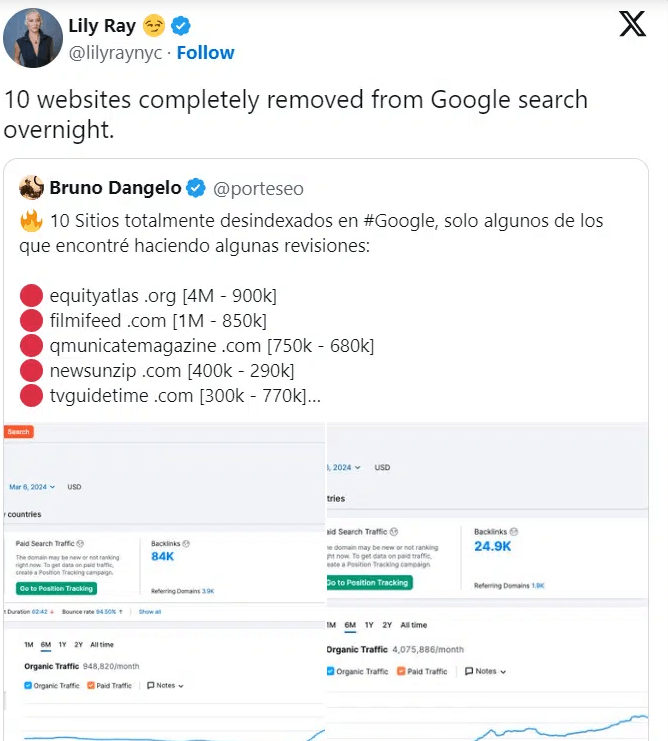Image resolution: width=668 pixels, height=741 pixels.
Task: Toggle Paid Traffic checkbox in right chart
Action: click(400, 671)
